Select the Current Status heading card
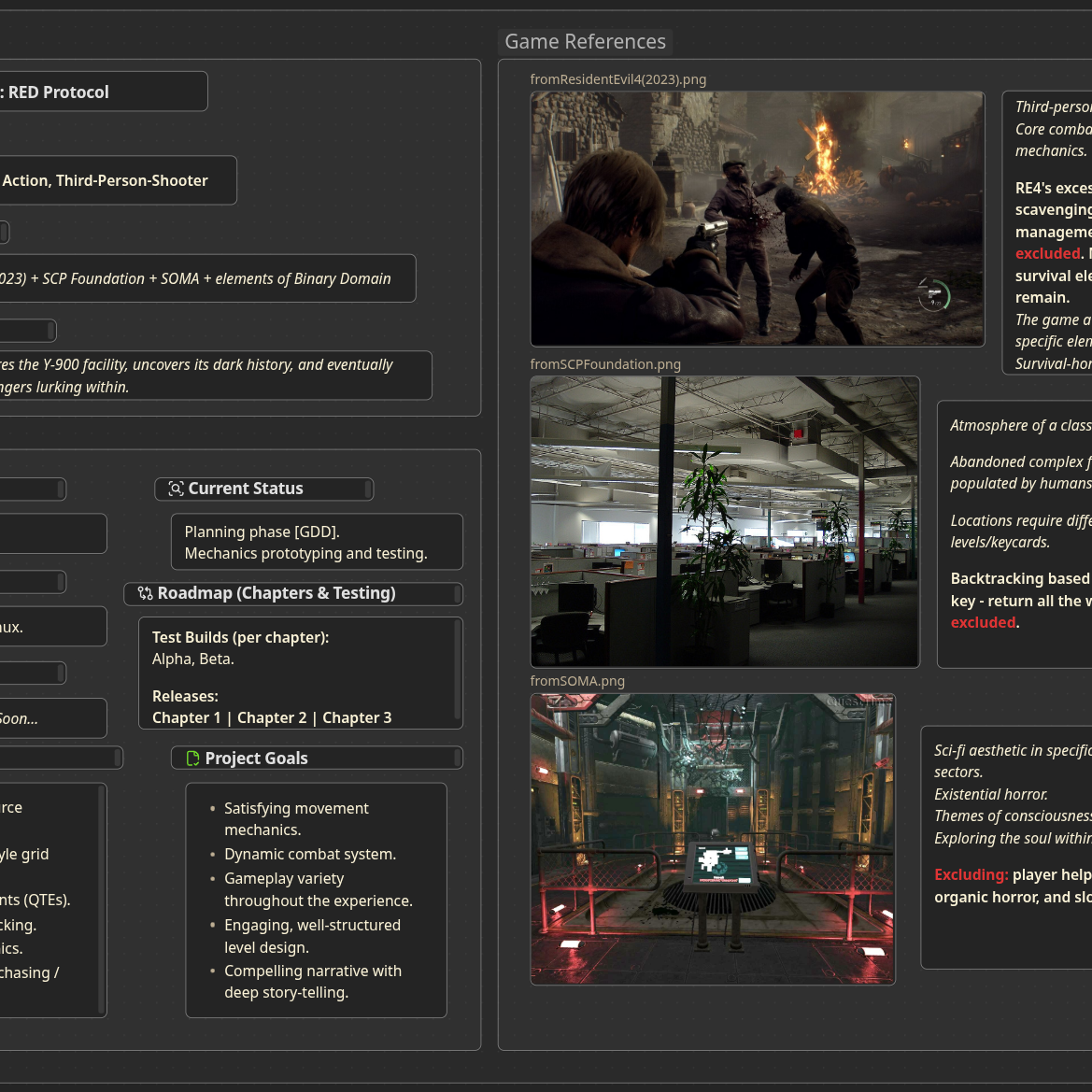1092x1092 pixels. pos(264,489)
